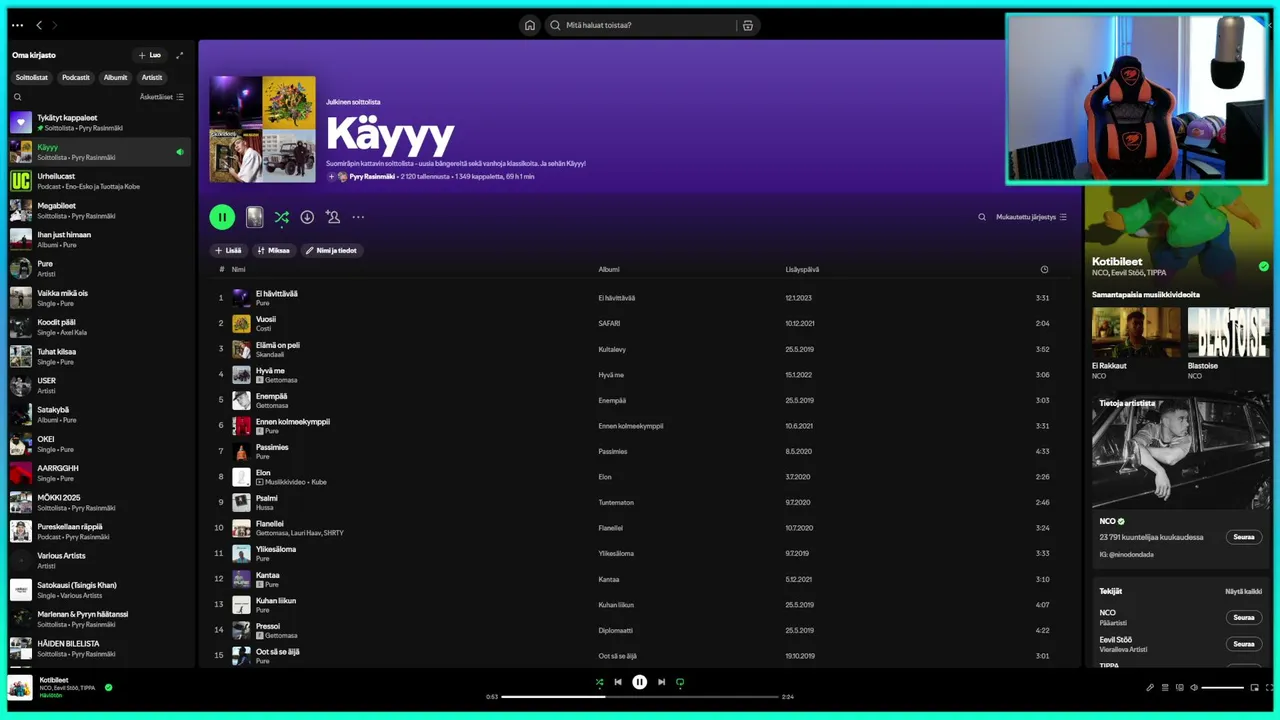1280x720 pixels.
Task: Open Urheilucast podcast in the library
Action: 99,181
